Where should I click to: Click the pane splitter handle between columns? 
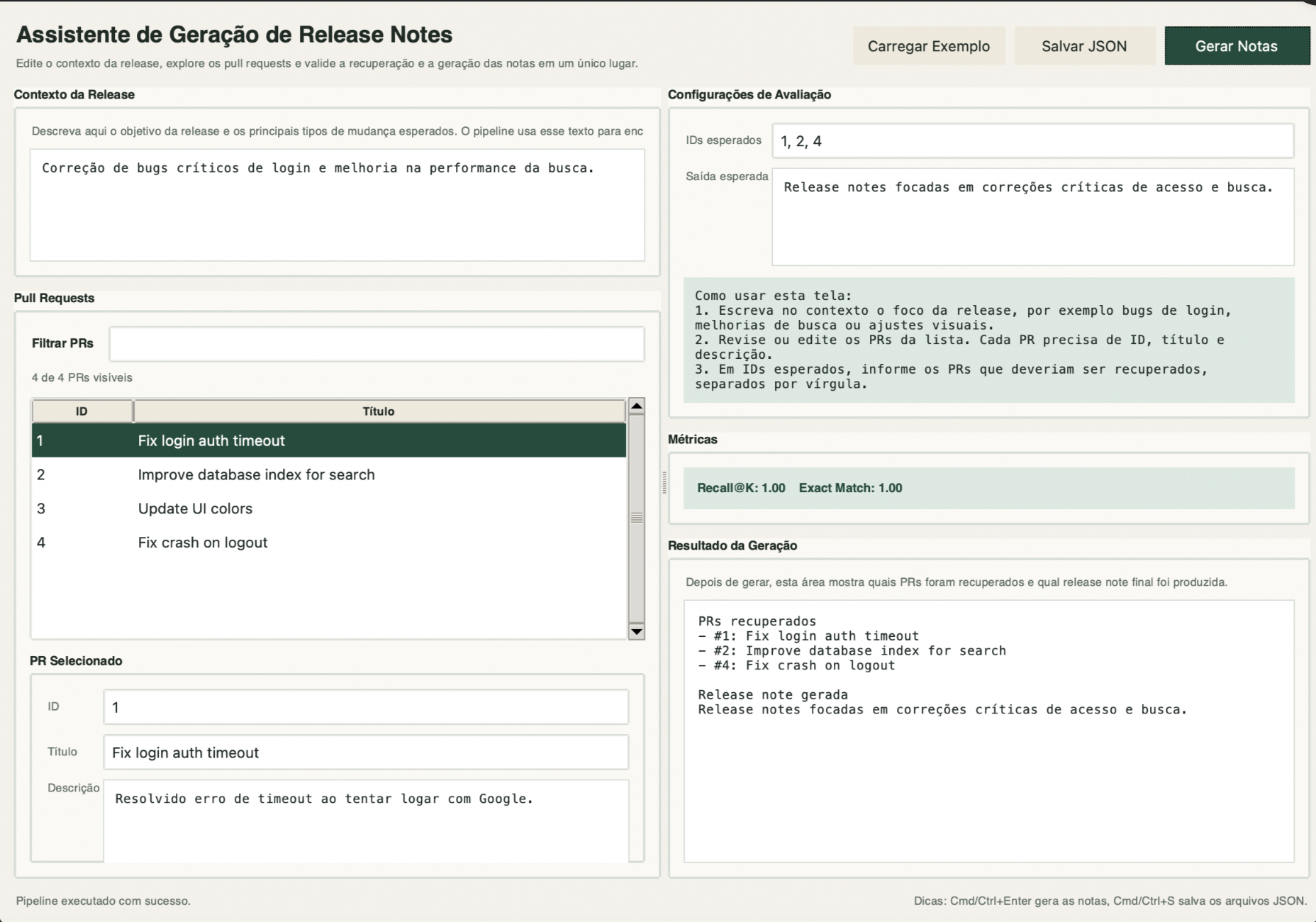pos(664,483)
